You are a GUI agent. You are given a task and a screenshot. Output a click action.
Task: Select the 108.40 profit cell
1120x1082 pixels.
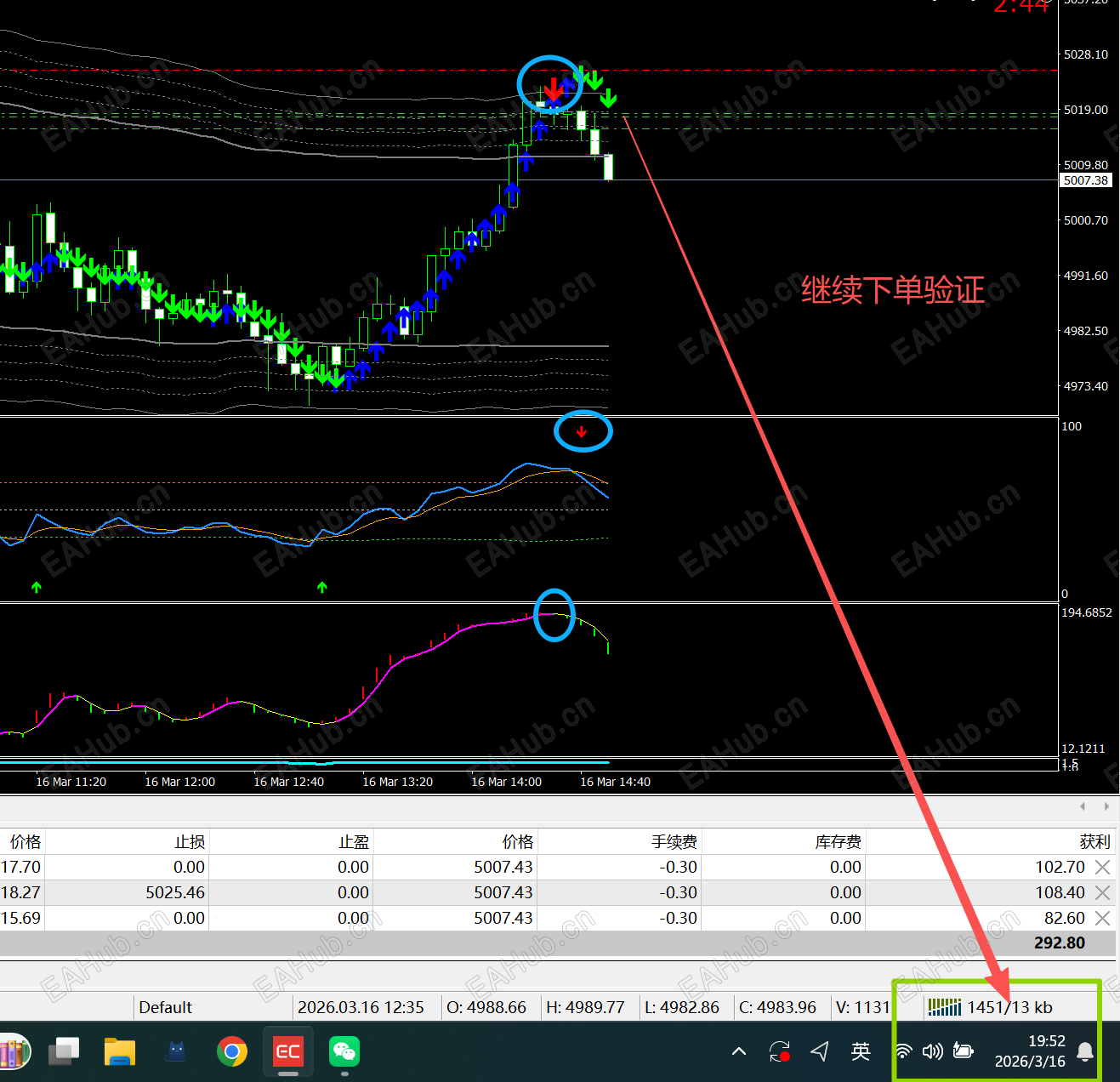coord(1060,892)
